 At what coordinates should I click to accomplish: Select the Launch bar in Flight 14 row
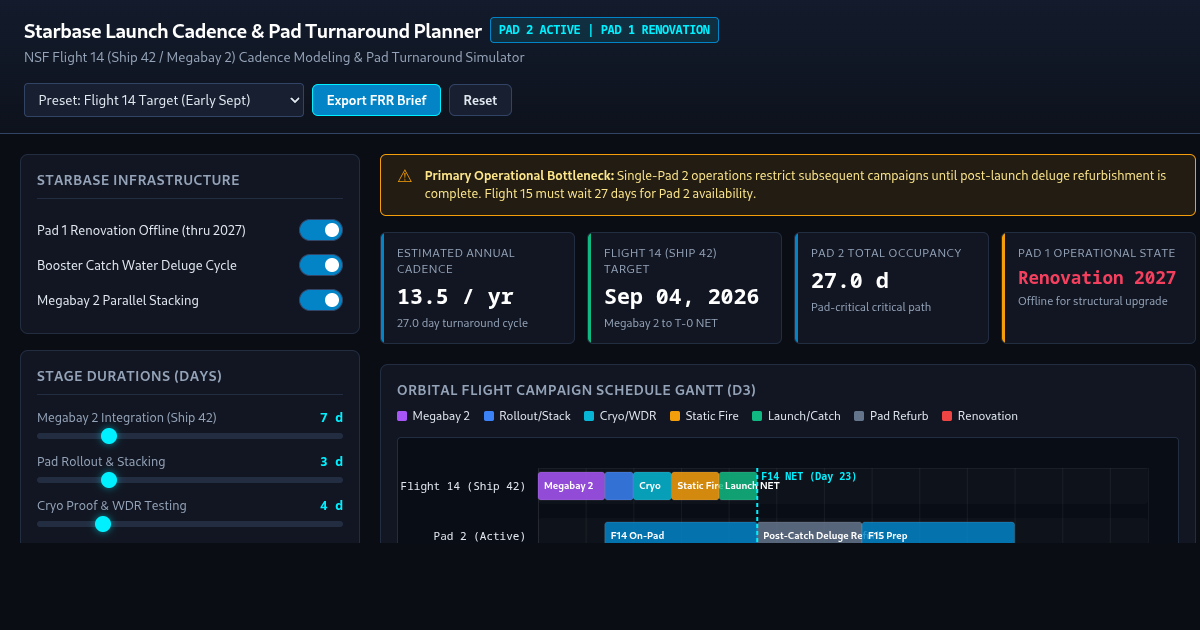click(x=738, y=486)
